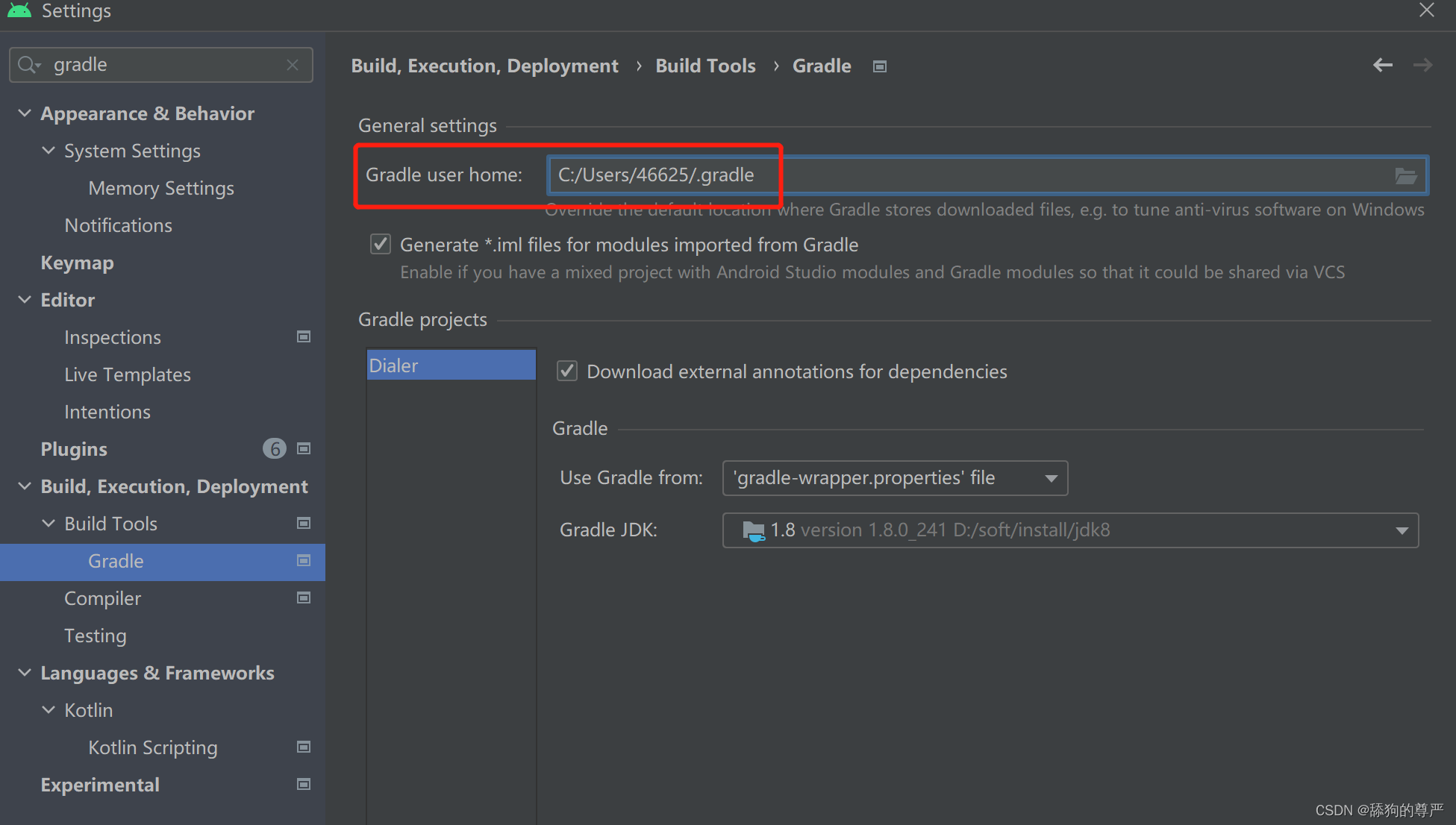This screenshot has height=825, width=1456.
Task: Click project-level icon beside Compiler
Action: [304, 598]
